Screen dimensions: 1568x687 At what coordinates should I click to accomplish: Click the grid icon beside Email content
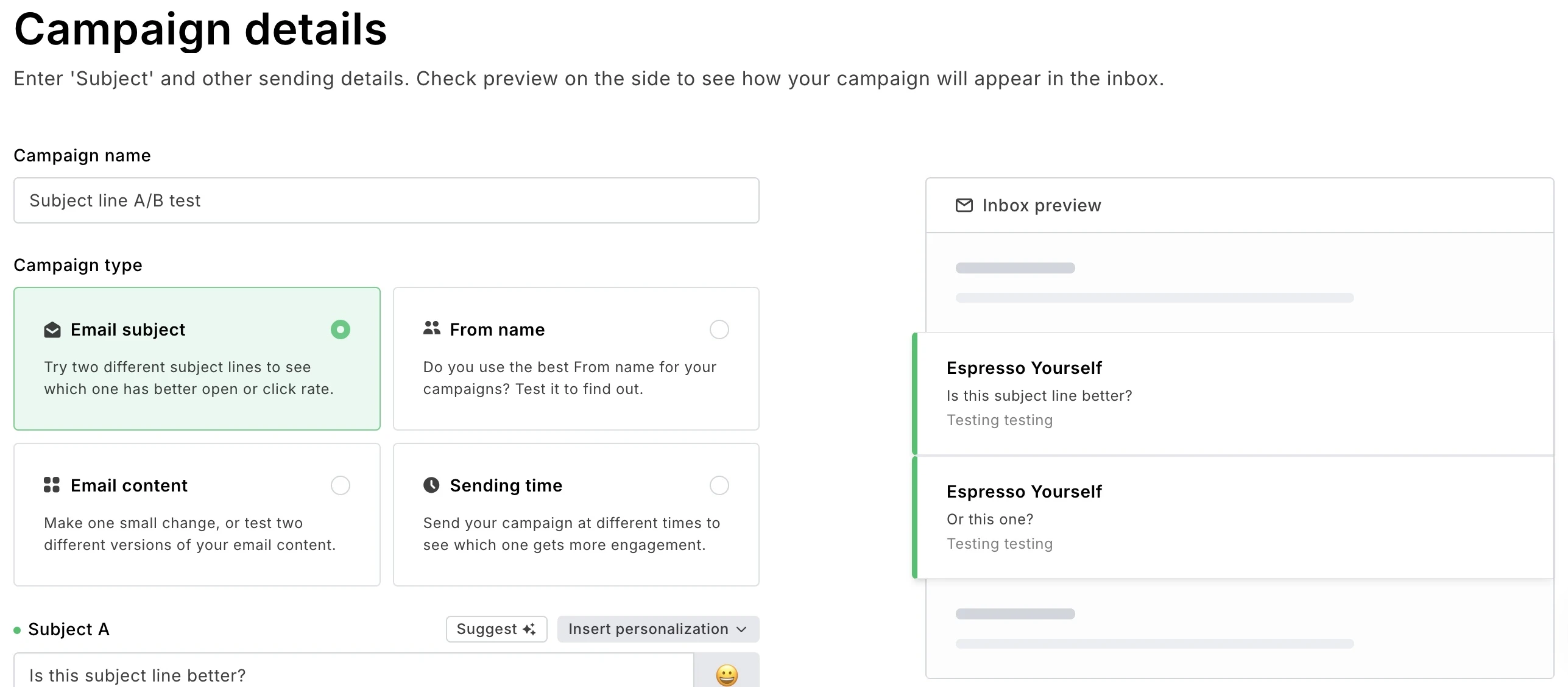click(52, 485)
